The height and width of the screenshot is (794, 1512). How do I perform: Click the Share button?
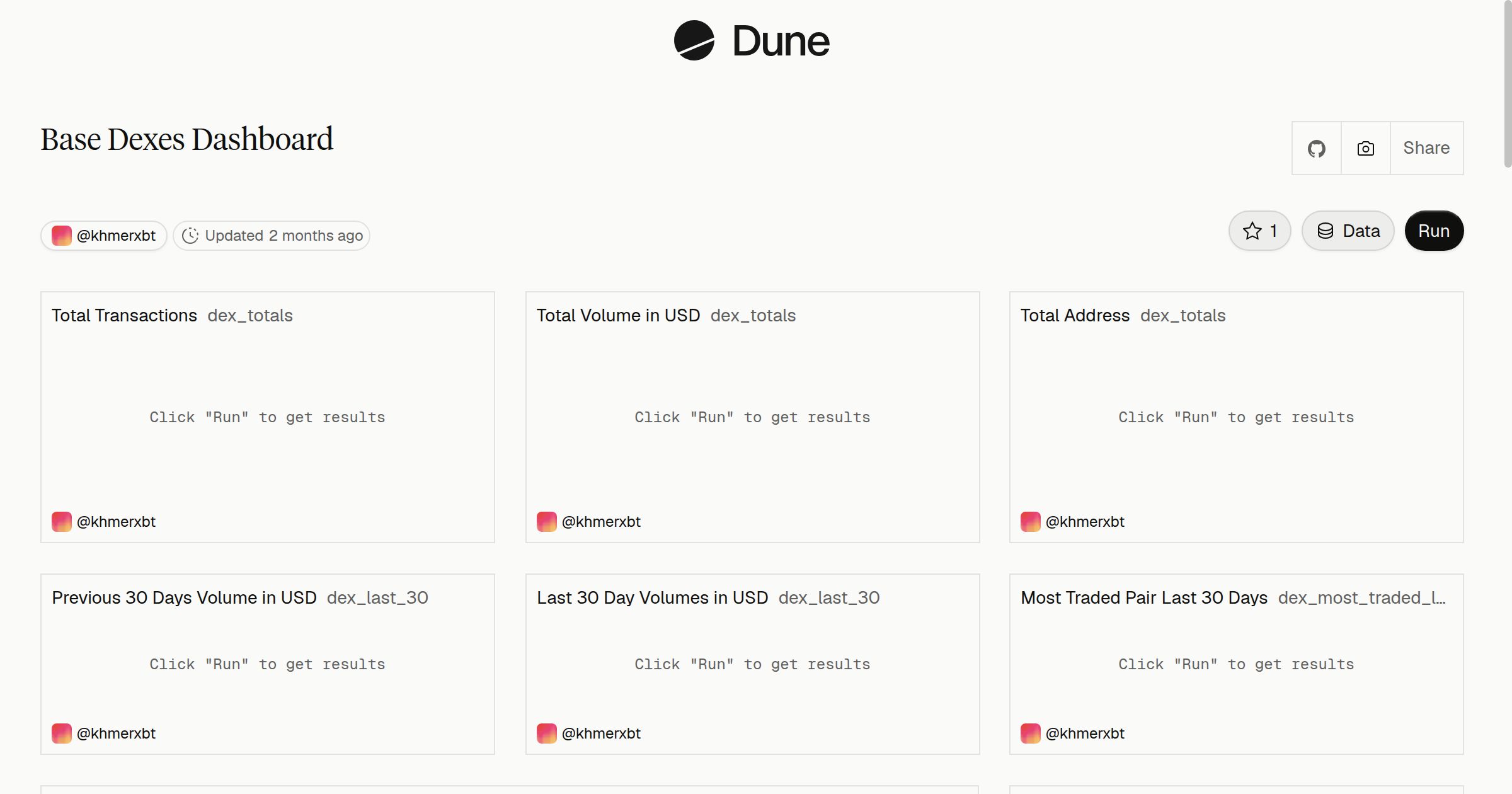(x=1426, y=148)
